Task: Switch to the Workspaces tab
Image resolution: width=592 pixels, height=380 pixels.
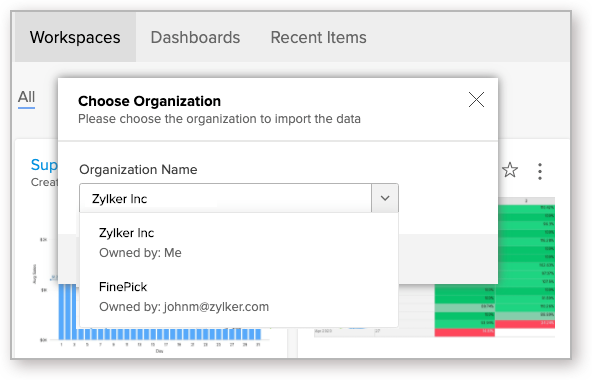Action: point(75,37)
